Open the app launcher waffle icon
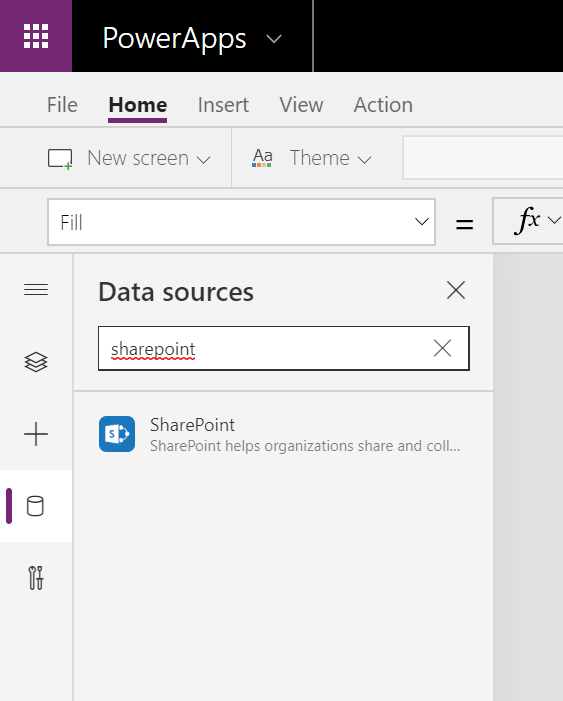This screenshot has width=563, height=701. (36, 36)
